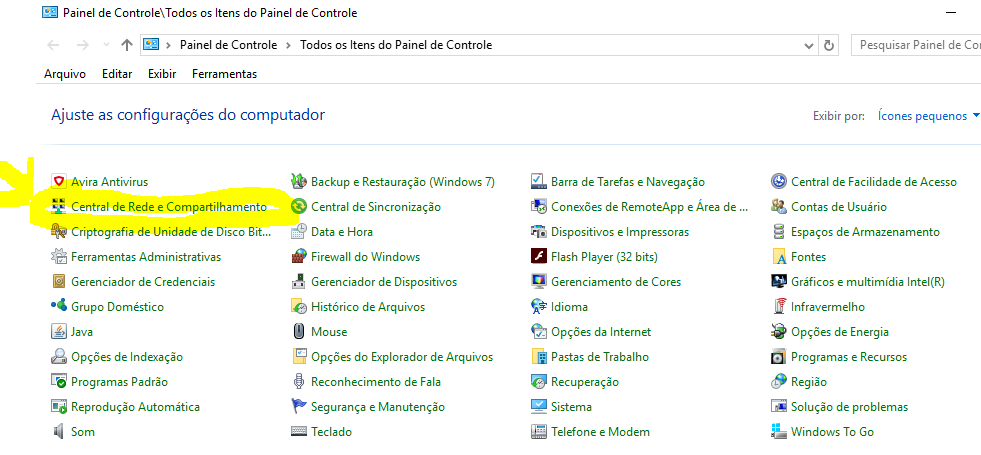Open the Segurança e Manutenção link
The height and width of the screenshot is (455, 981).
378,407
